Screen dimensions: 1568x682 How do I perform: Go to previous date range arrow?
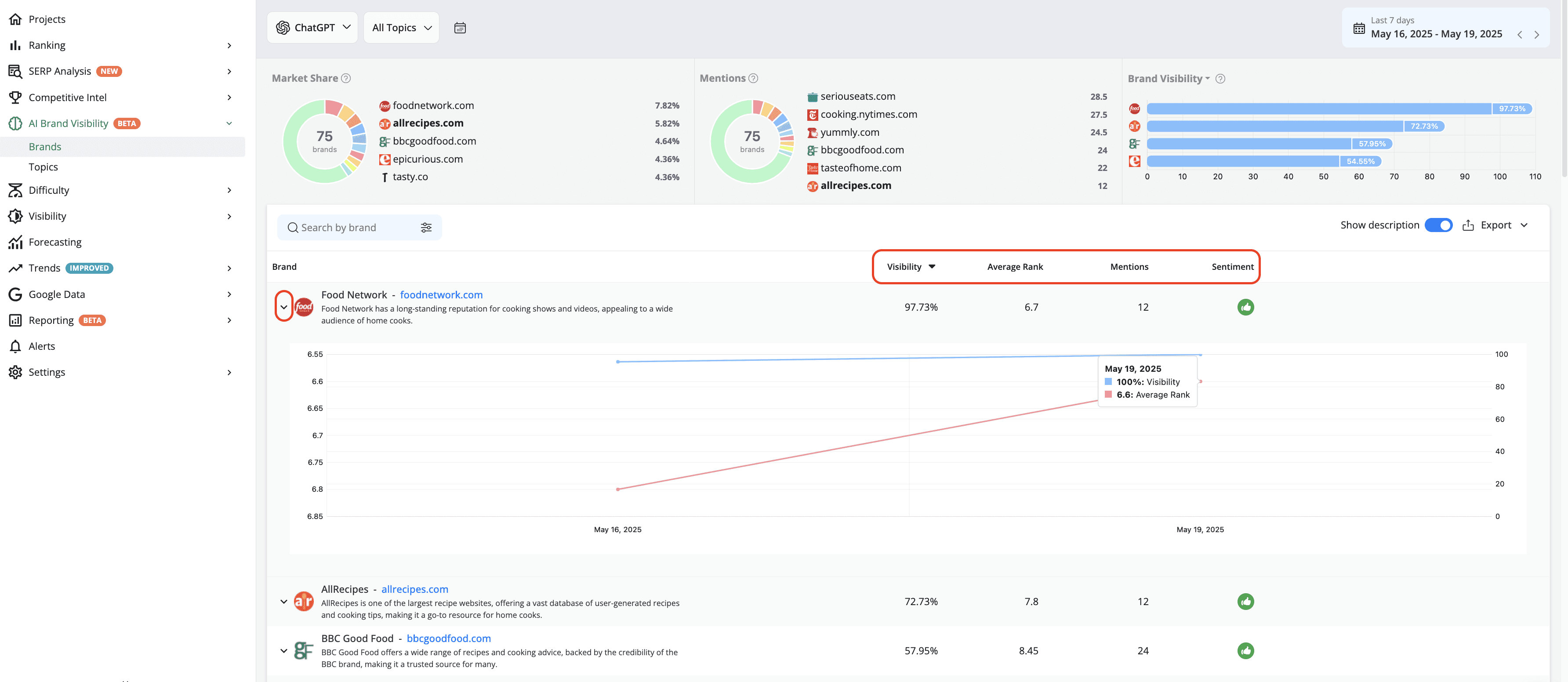click(1520, 35)
